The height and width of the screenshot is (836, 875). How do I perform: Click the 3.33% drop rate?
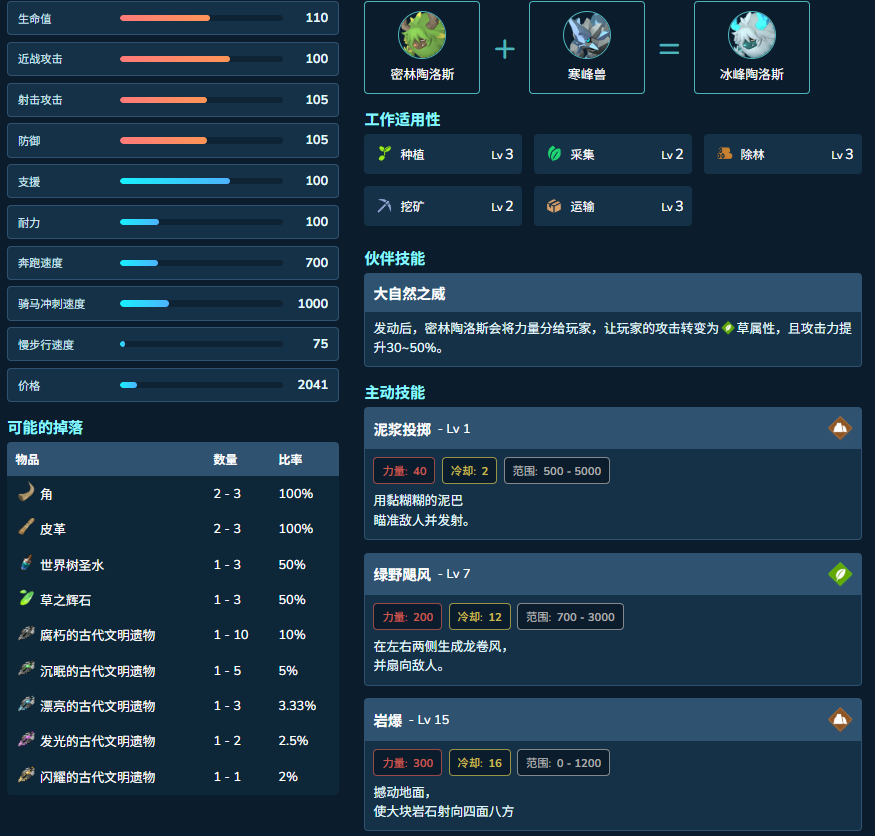tap(297, 705)
